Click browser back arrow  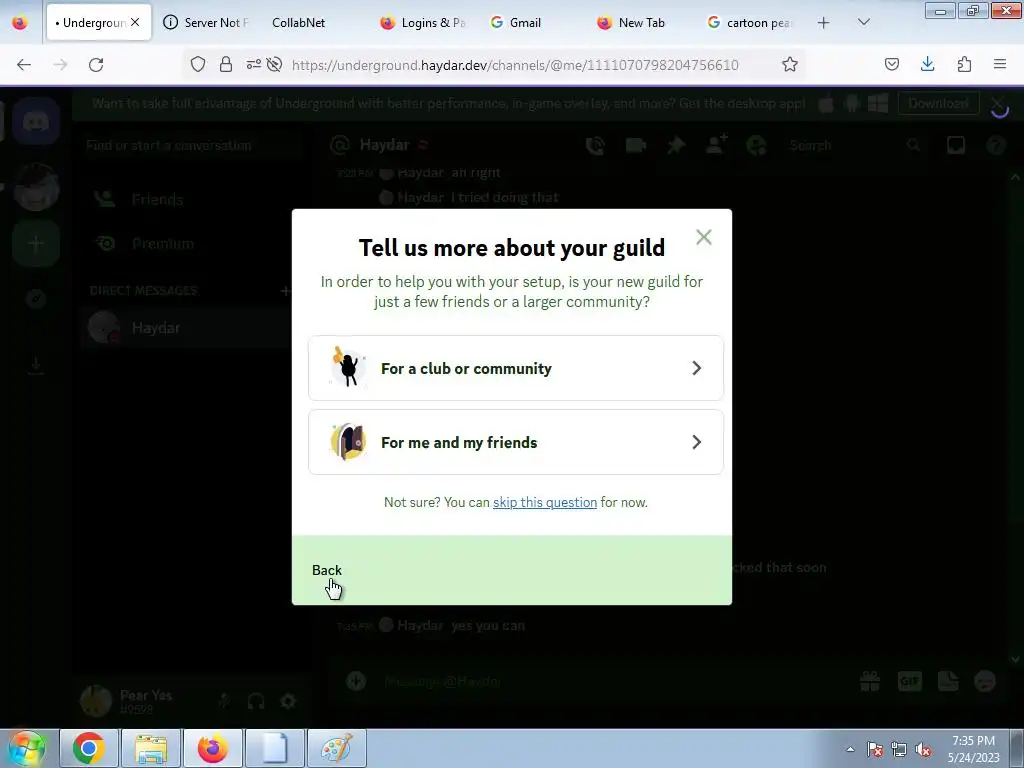point(24,65)
